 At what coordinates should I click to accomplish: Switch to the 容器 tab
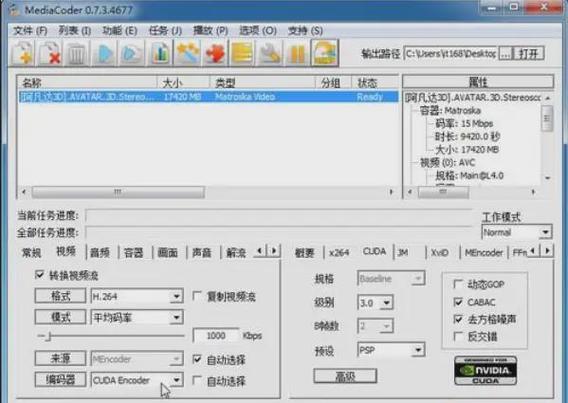click(x=134, y=252)
